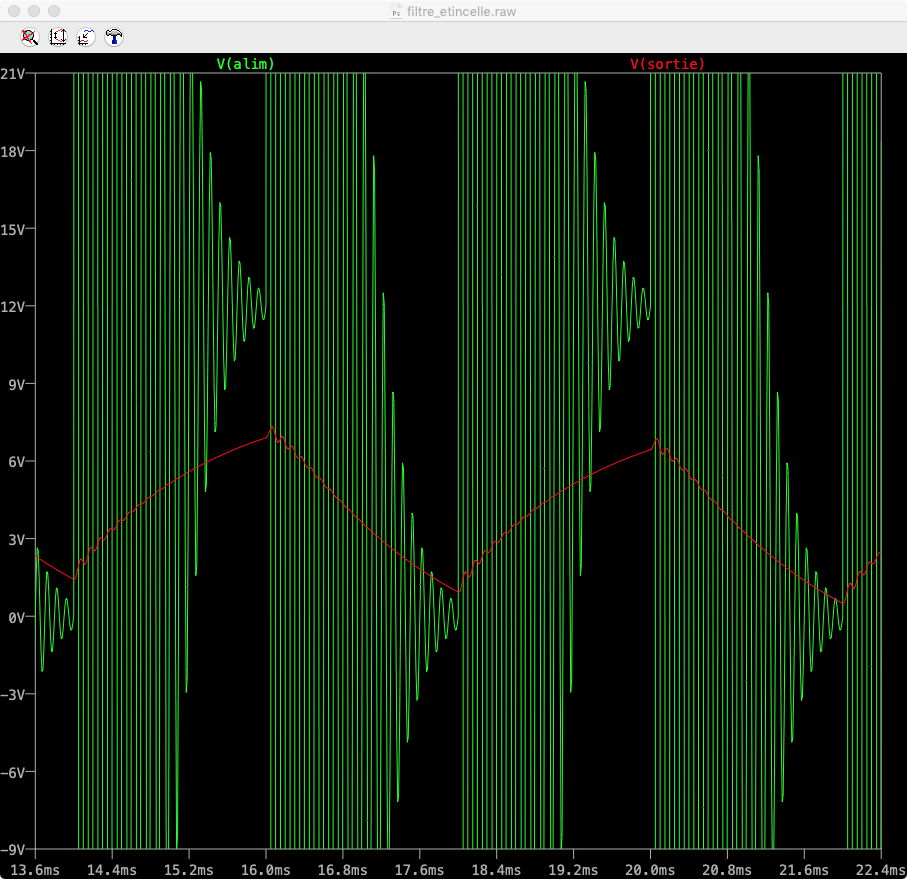The width and height of the screenshot is (907, 879).
Task: Select the green V(alim) trace label
Action: pyautogui.click(x=245, y=63)
